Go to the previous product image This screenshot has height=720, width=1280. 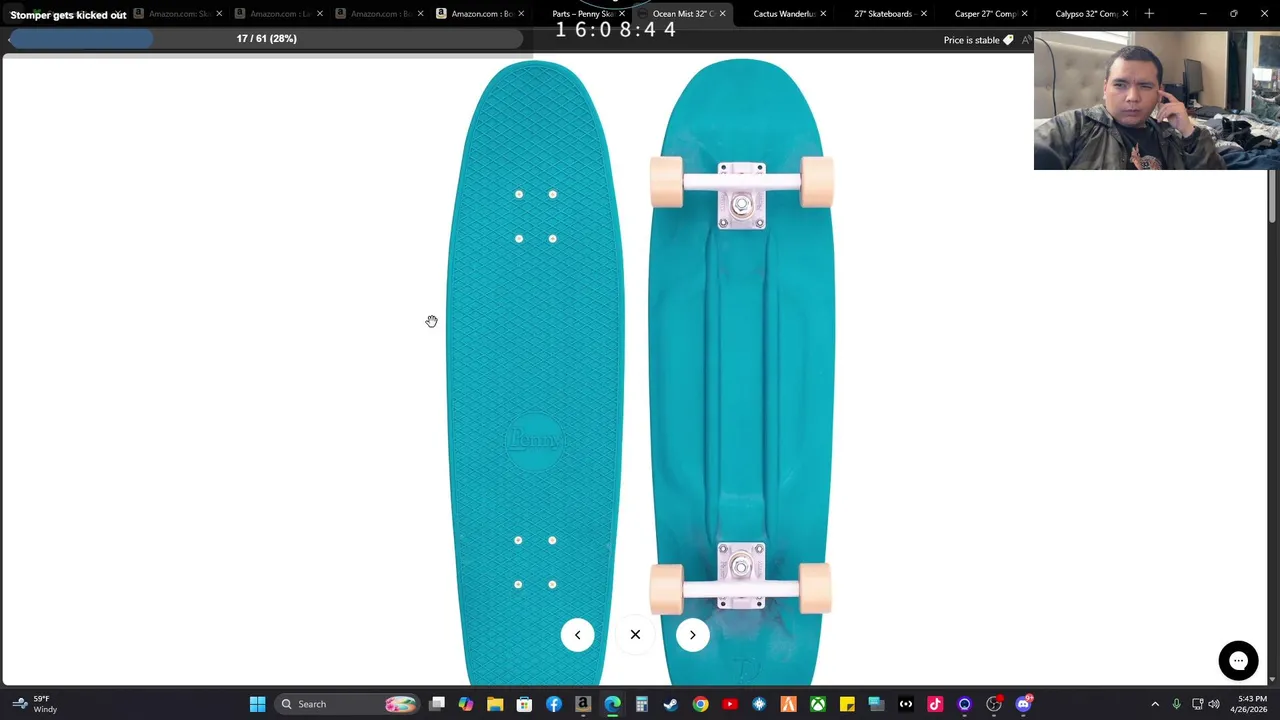coord(577,635)
